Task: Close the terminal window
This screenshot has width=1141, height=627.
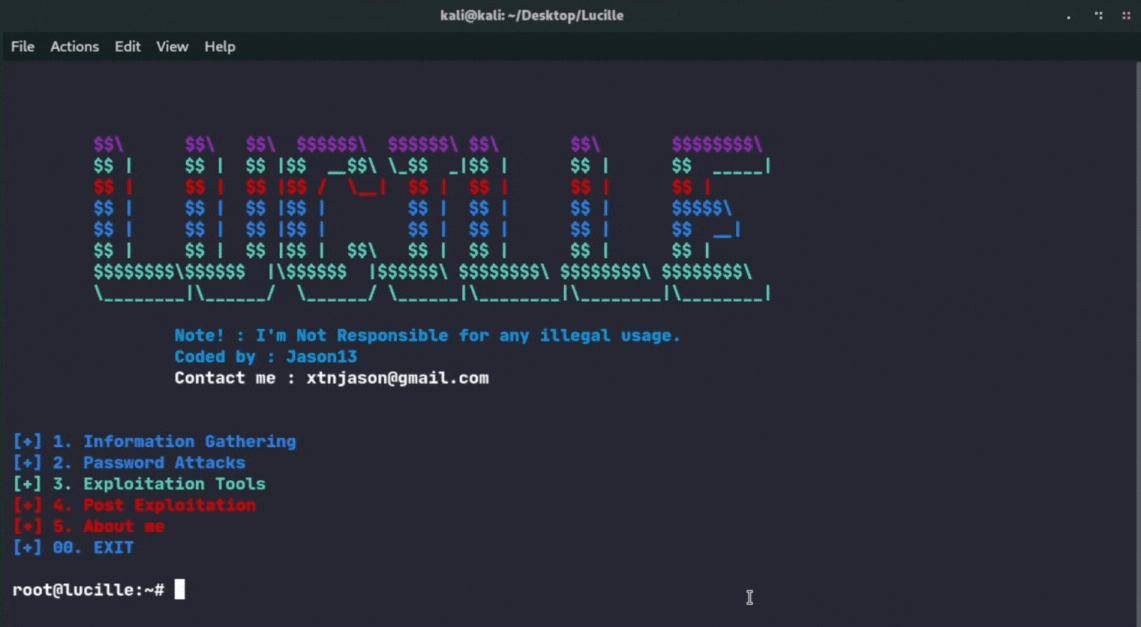Action: click(1126, 15)
